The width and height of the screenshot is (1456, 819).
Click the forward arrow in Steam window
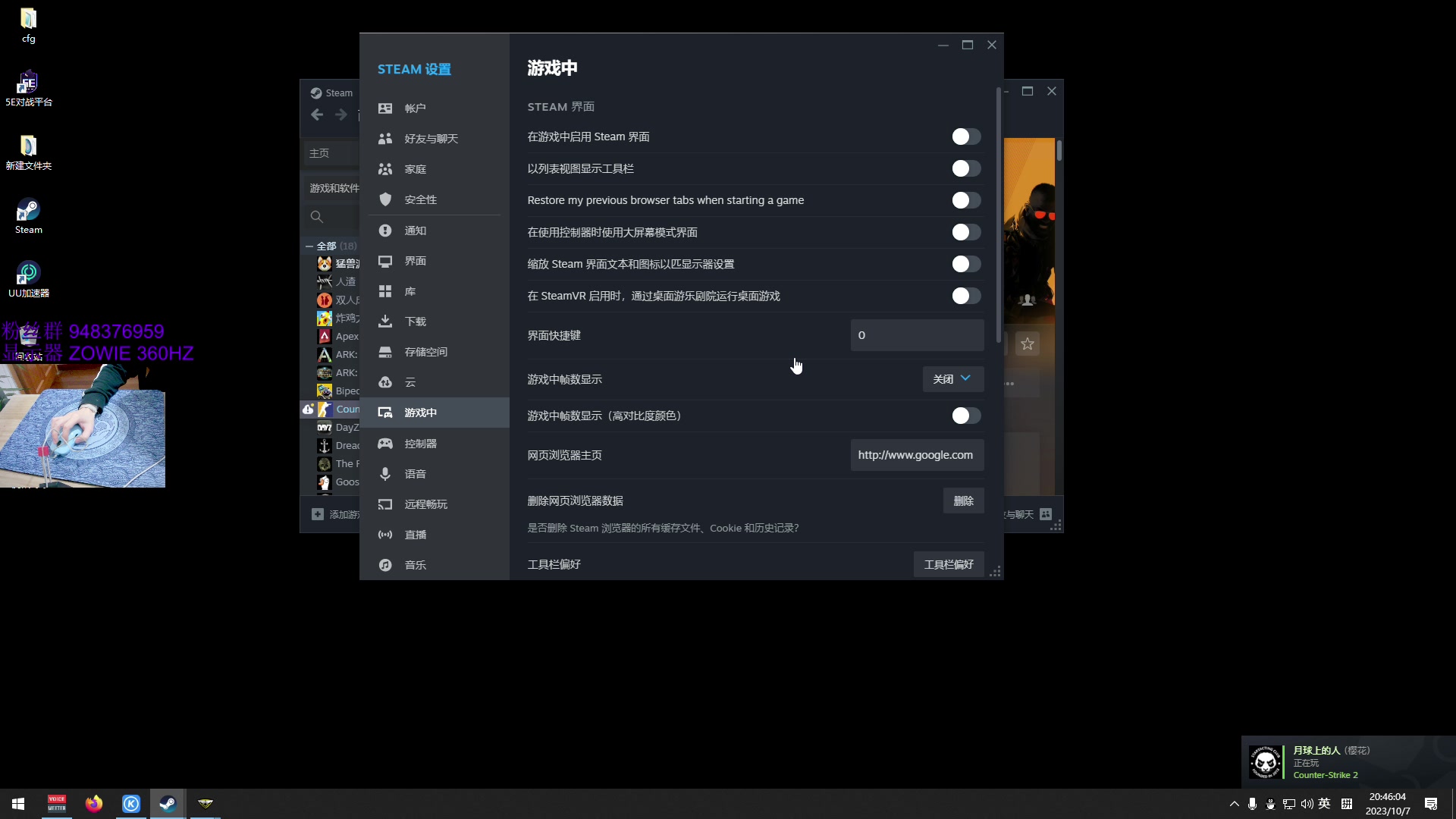341,115
